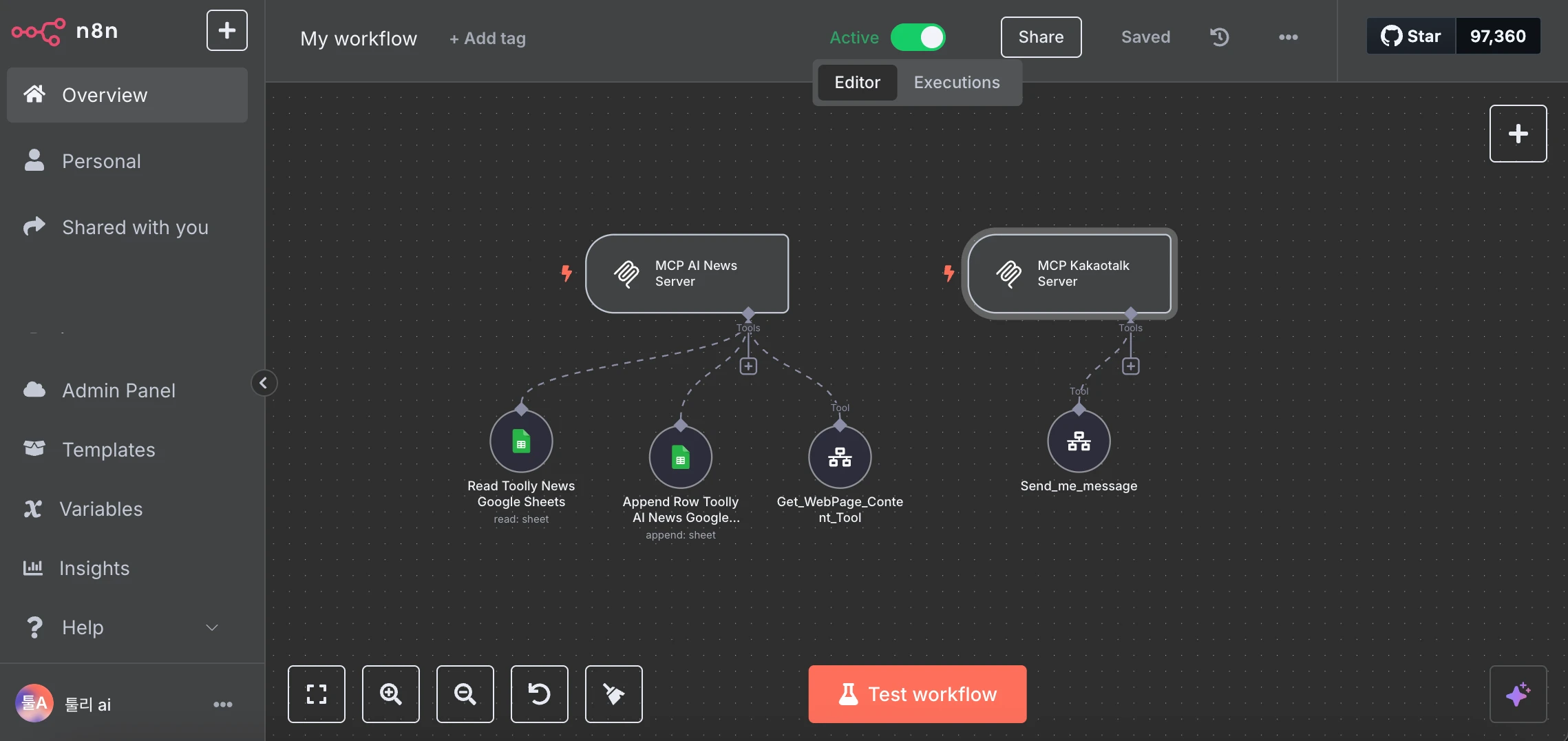Click trigger bolt of MCP Kakaotalk Server

tap(949, 273)
